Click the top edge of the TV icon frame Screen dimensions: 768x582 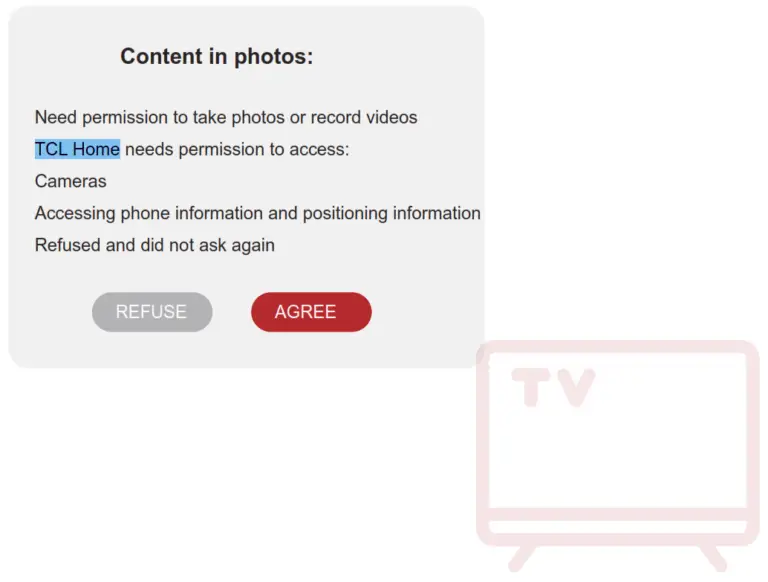pyautogui.click(x=617, y=347)
